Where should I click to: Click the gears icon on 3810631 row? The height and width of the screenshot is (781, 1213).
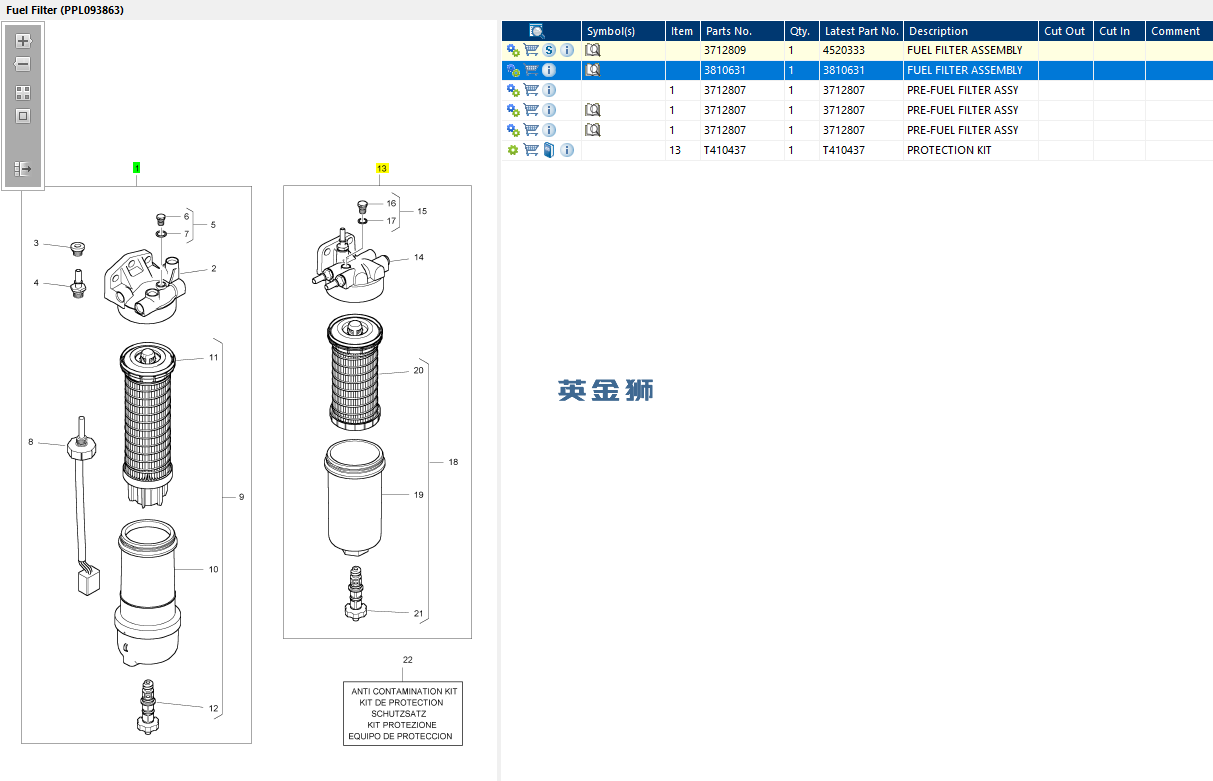pyautogui.click(x=513, y=70)
